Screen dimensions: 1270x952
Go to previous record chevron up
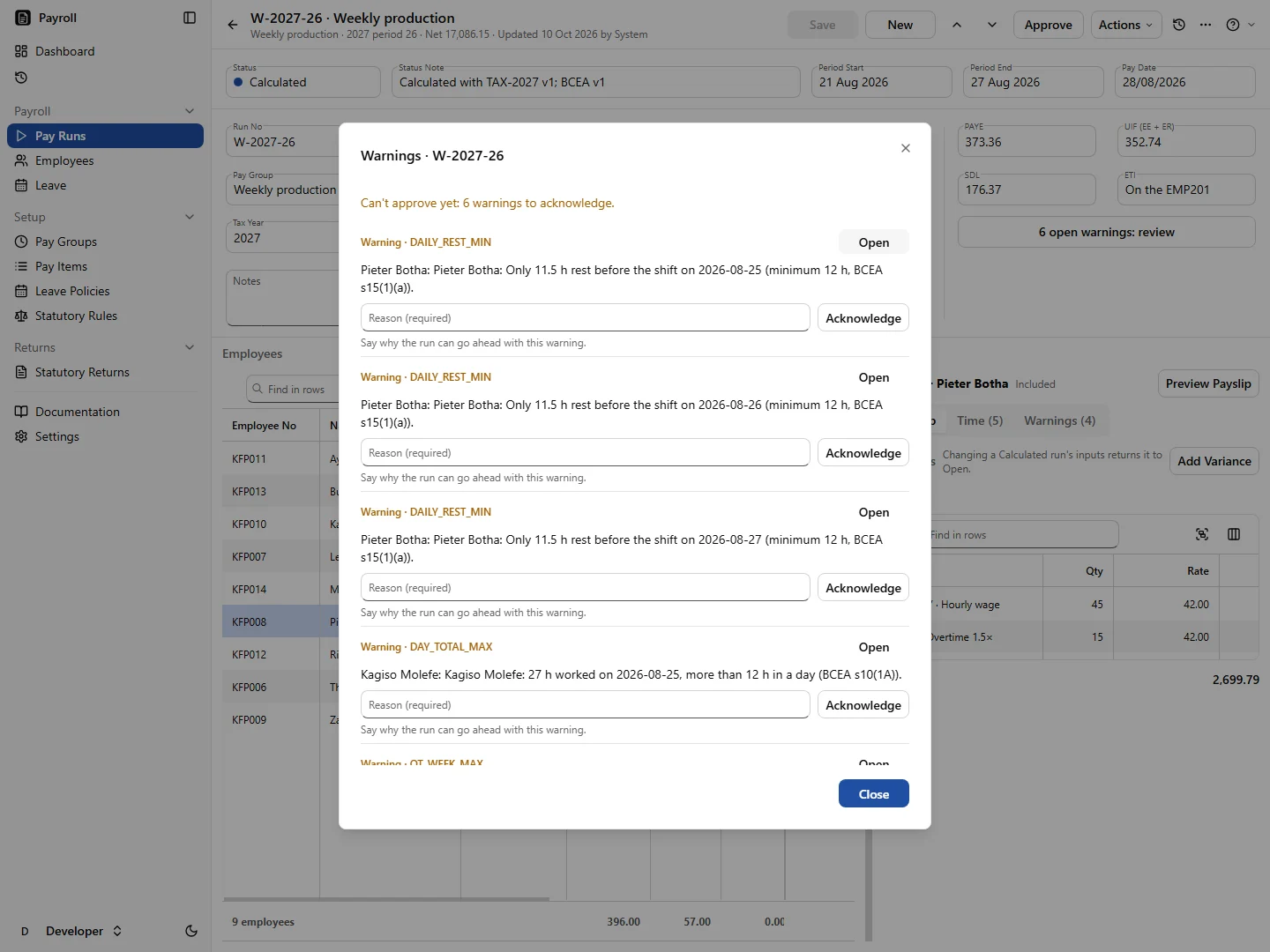957,25
